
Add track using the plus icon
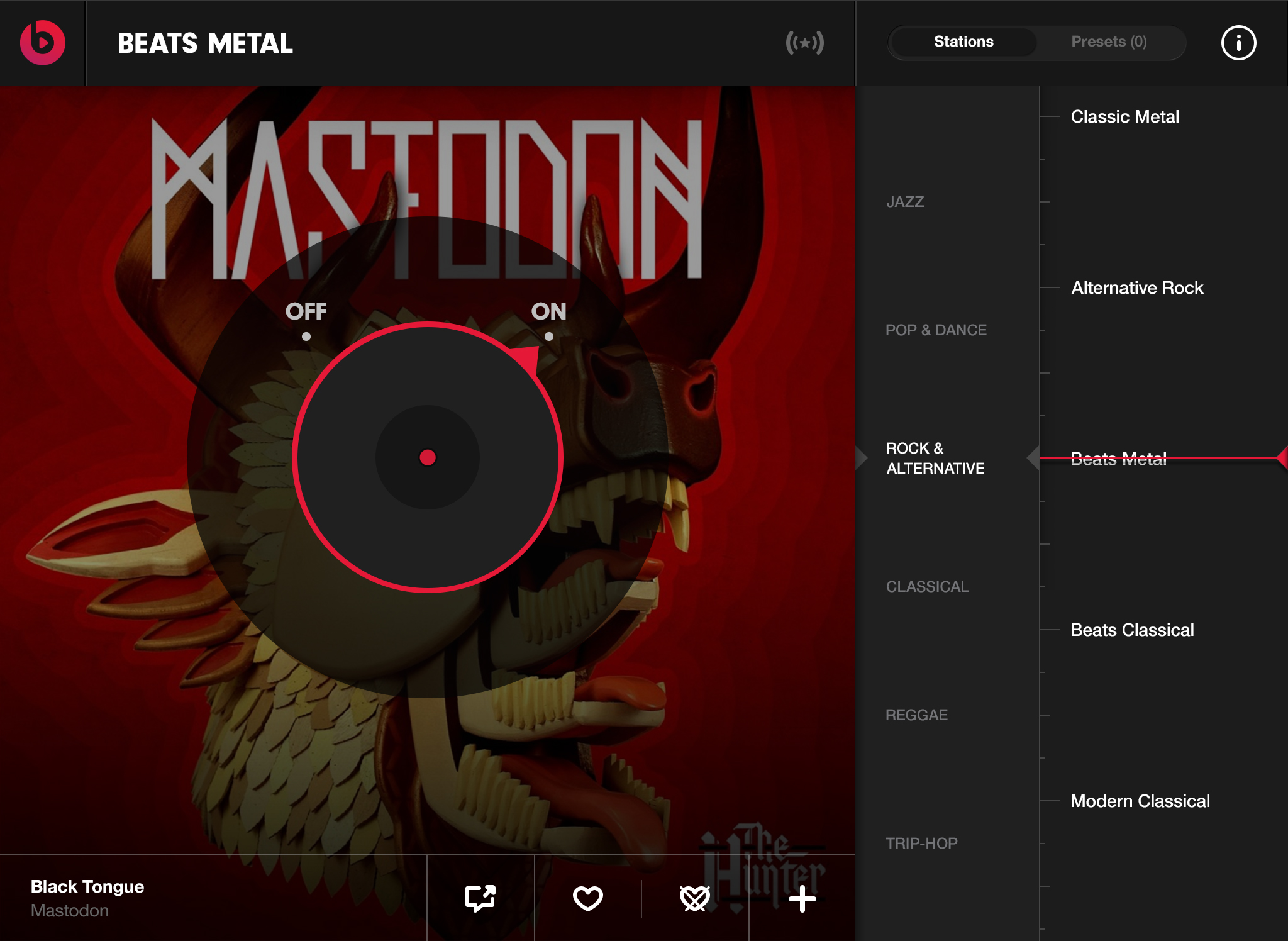click(802, 898)
